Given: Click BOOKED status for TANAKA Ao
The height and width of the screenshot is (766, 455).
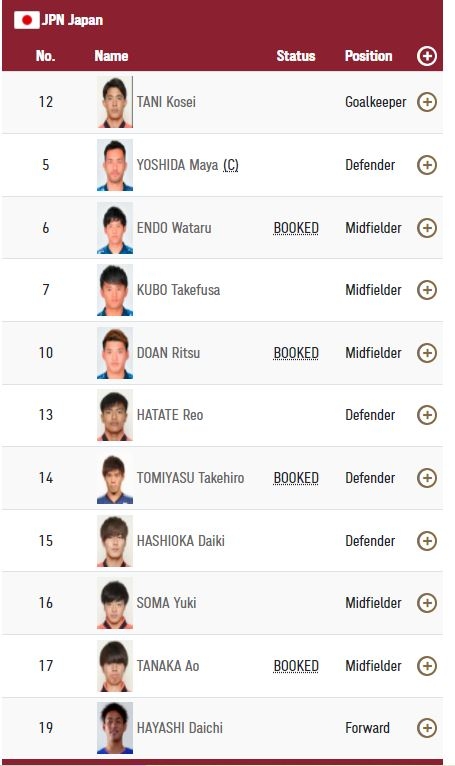Looking at the screenshot, I should (296, 666).
